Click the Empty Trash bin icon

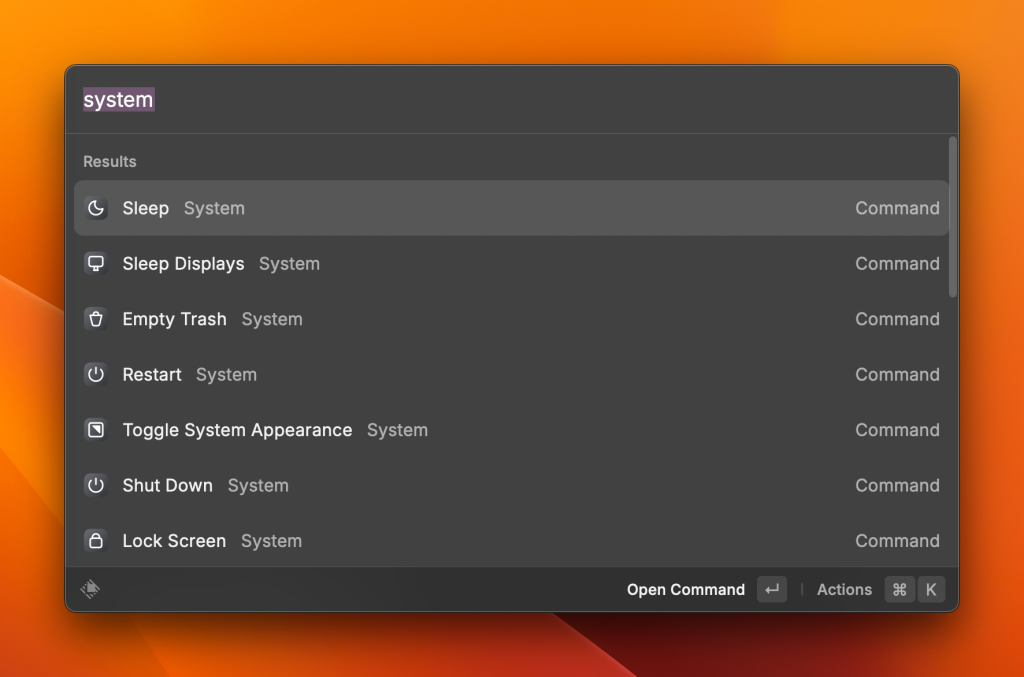pos(96,319)
